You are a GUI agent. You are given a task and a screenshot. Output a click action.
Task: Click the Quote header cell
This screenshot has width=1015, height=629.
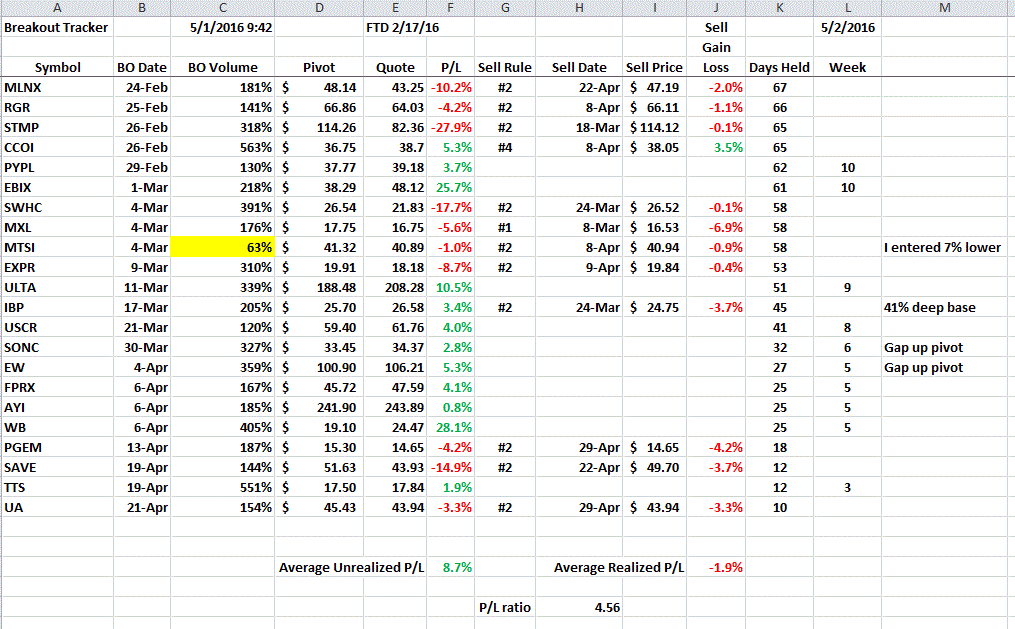pos(395,68)
